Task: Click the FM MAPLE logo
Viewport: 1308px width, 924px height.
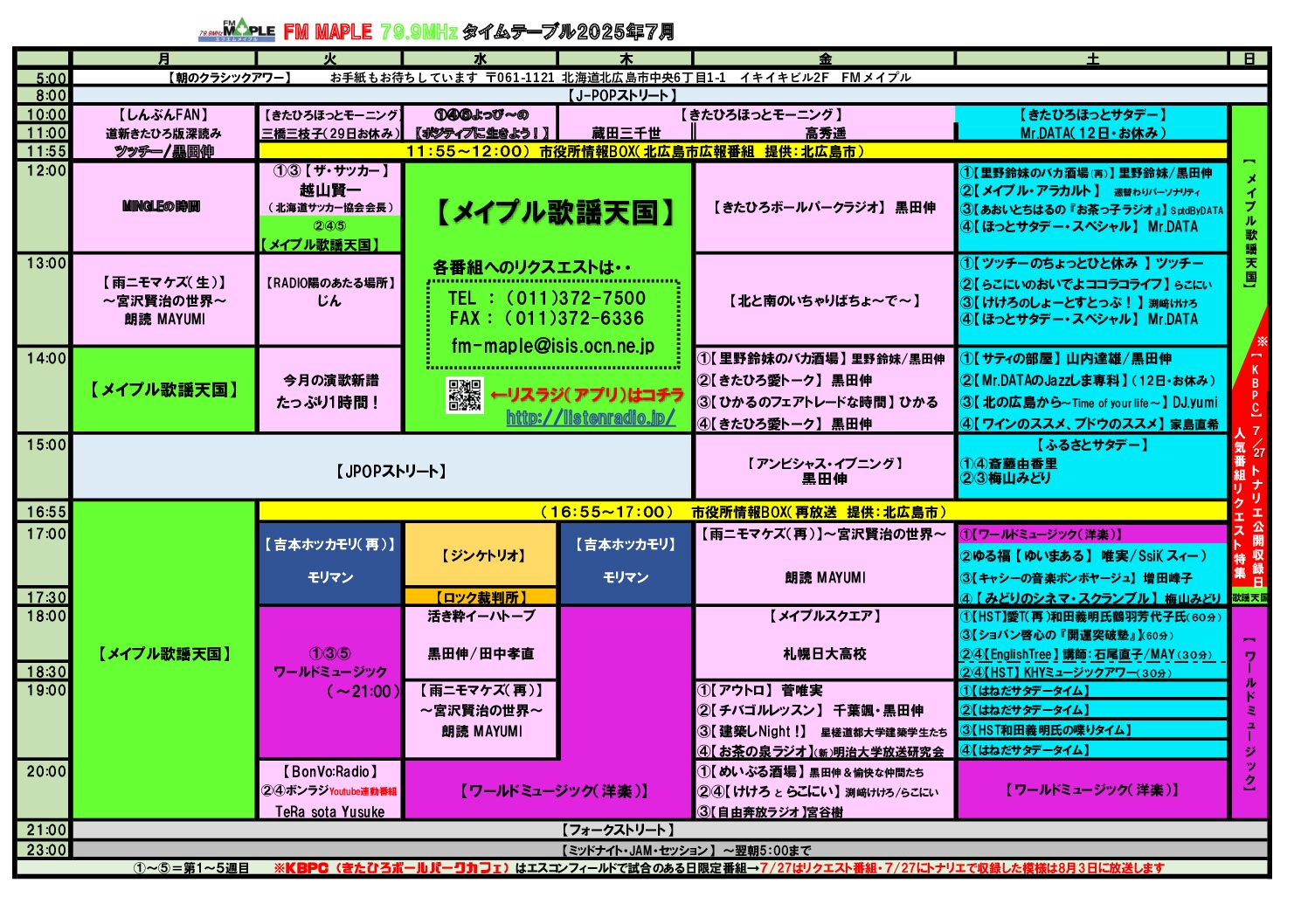Action: (x=237, y=31)
